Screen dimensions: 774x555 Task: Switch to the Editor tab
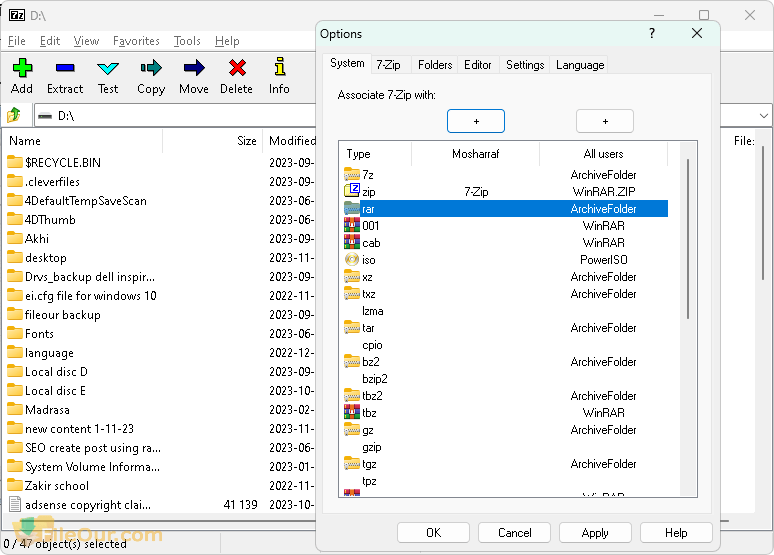(477, 65)
